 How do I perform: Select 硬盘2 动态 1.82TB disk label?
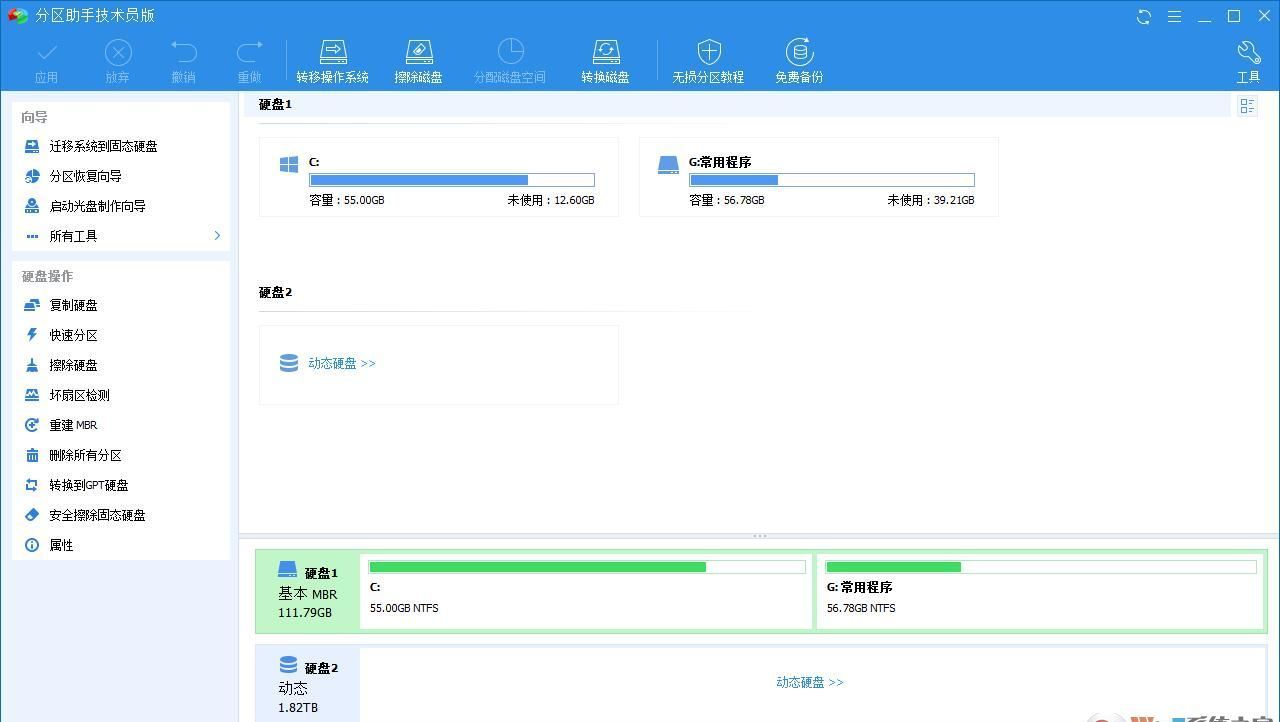308,684
